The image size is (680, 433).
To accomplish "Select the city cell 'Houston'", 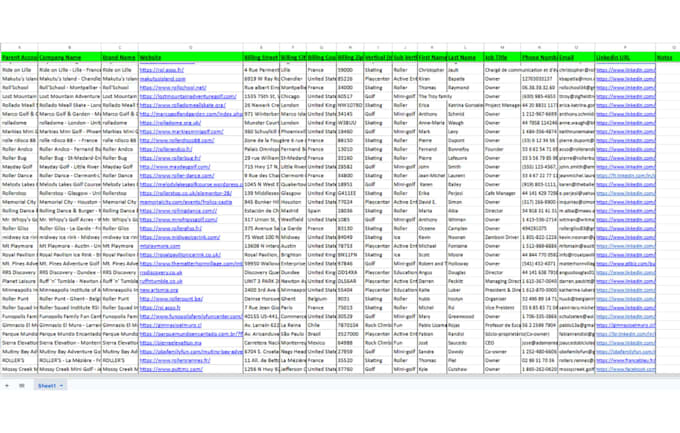I will (293, 202).
